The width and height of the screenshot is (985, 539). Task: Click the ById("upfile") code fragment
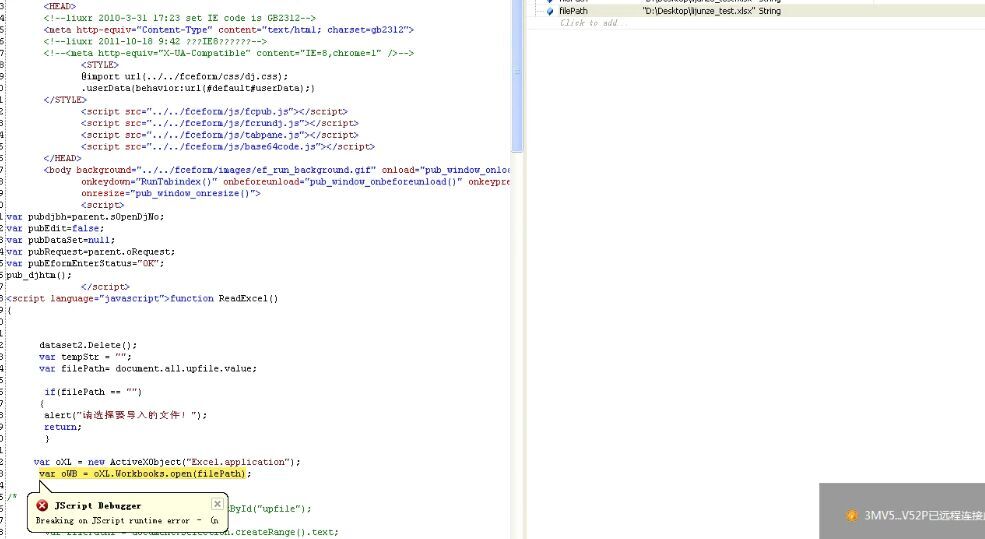point(270,509)
